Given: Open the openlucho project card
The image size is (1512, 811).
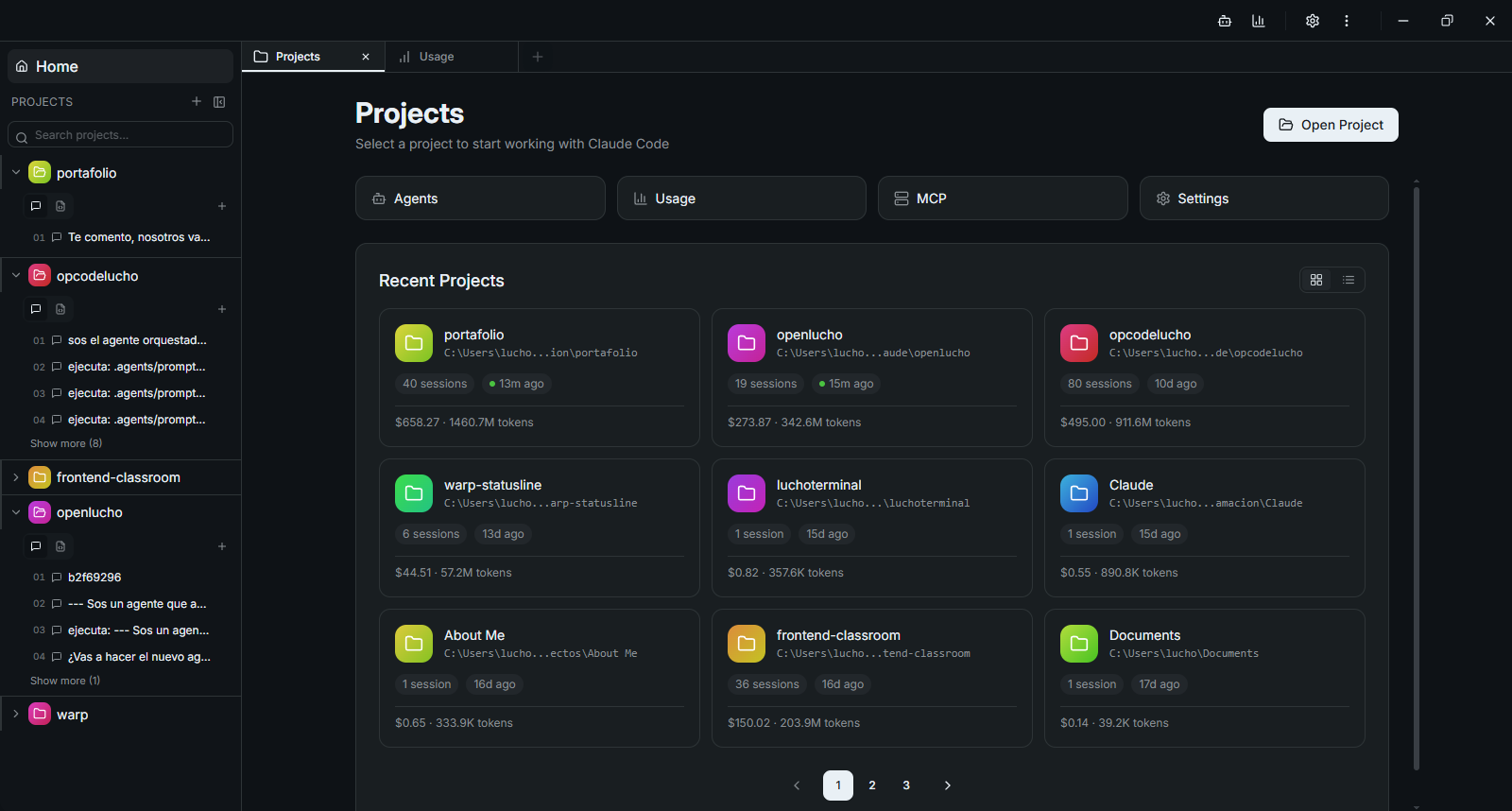Looking at the screenshot, I should click(x=872, y=377).
